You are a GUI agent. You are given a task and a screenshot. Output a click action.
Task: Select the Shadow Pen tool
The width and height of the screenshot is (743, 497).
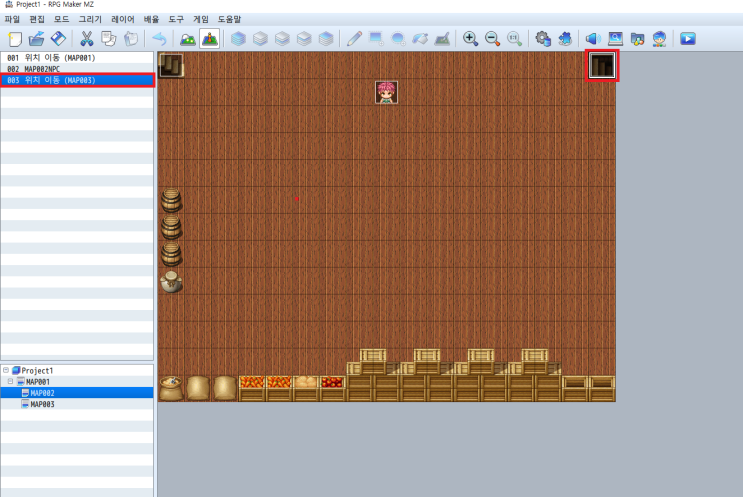(x=442, y=39)
